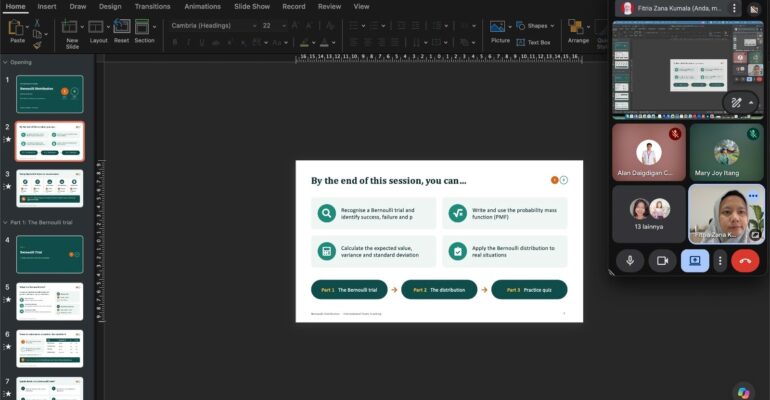
Task: Open the View tab
Action: pyautogui.click(x=361, y=6)
